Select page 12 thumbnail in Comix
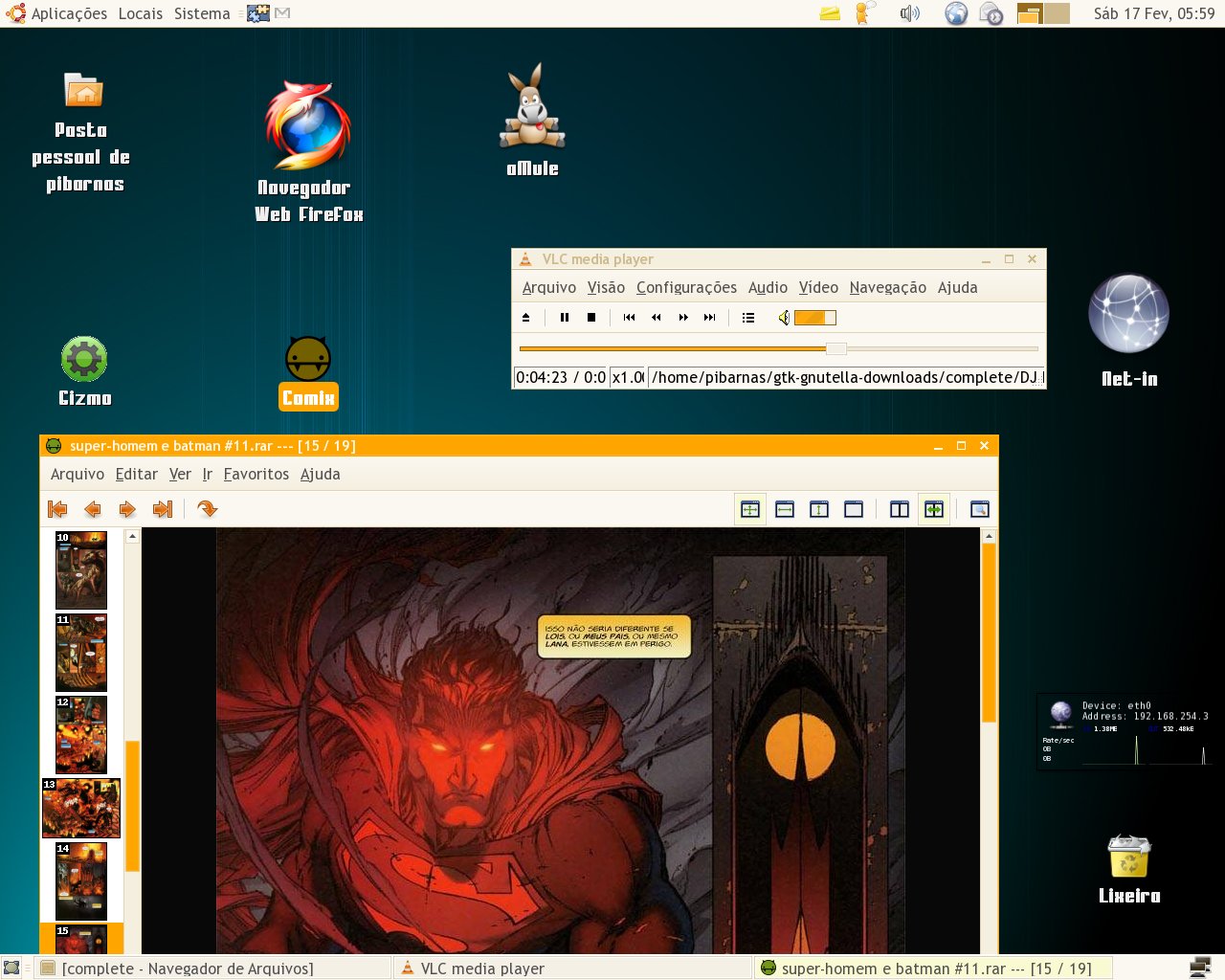Viewport: 1225px width, 980px height. coord(81,735)
